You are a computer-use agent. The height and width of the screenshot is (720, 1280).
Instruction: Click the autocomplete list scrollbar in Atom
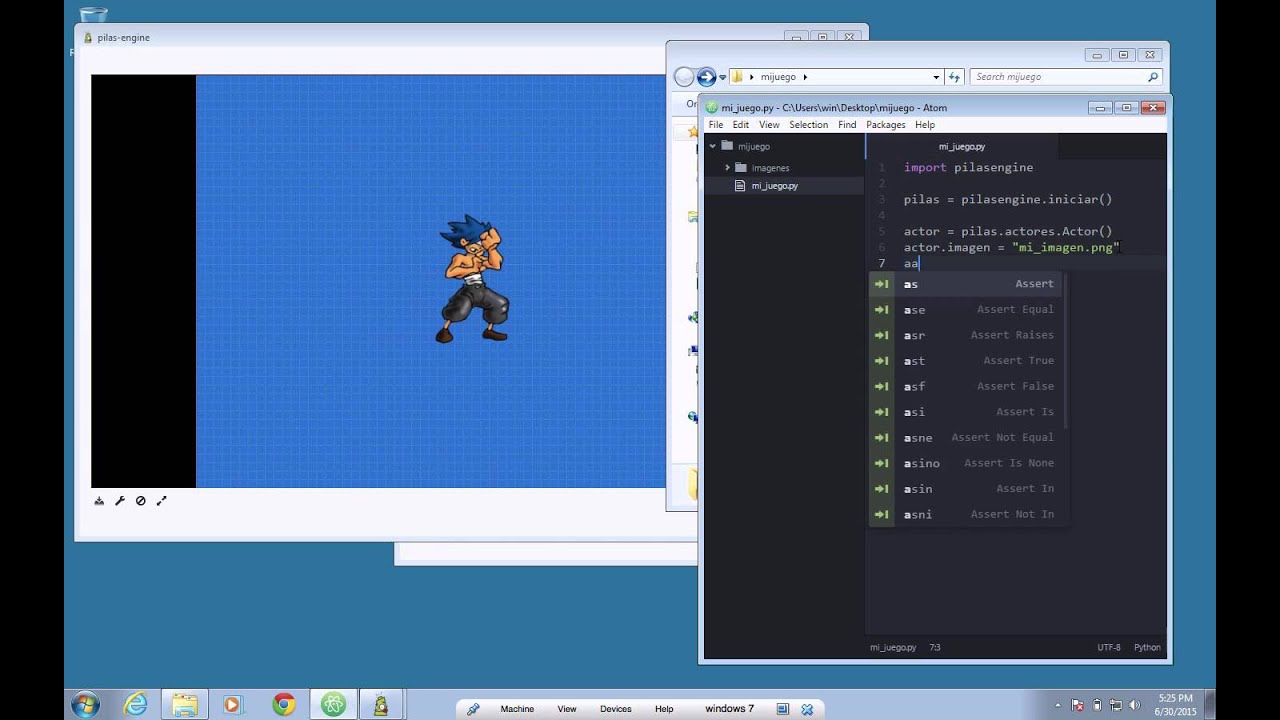pyautogui.click(x=1066, y=352)
